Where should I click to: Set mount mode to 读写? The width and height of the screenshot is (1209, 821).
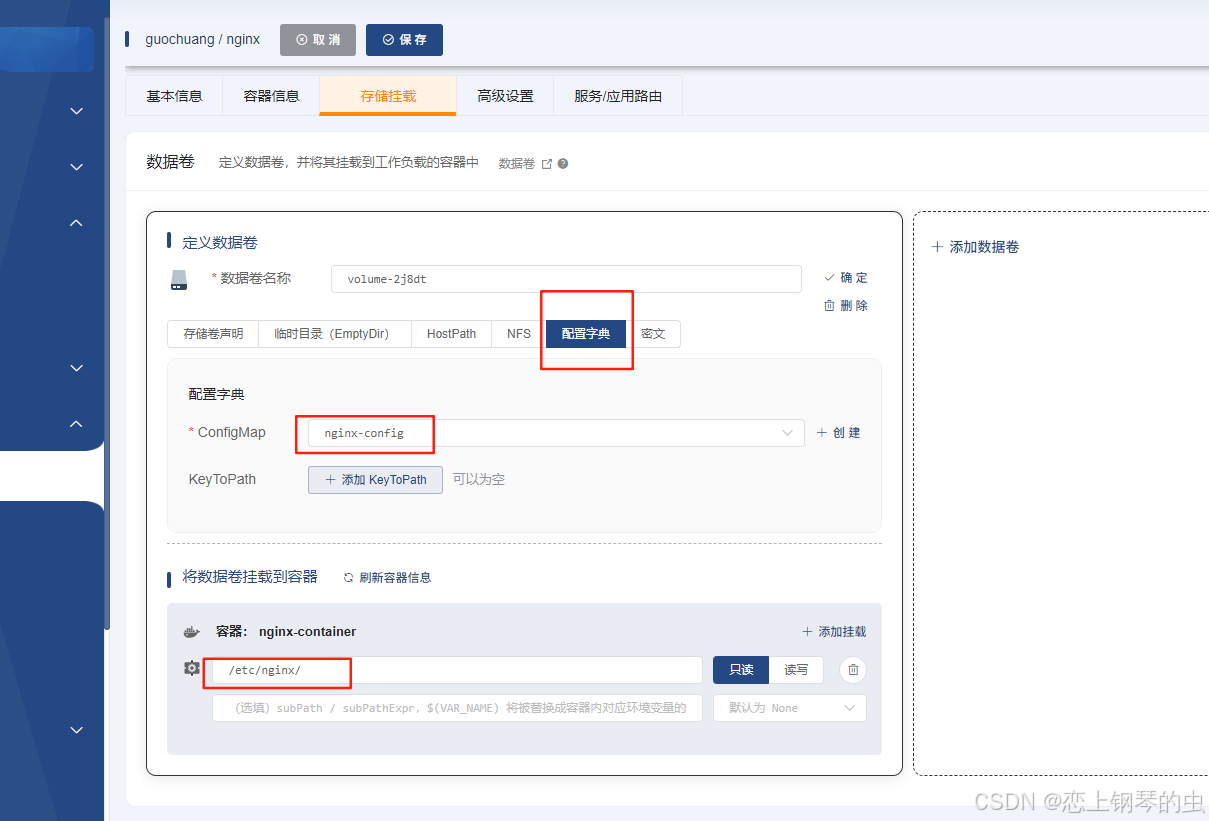796,670
